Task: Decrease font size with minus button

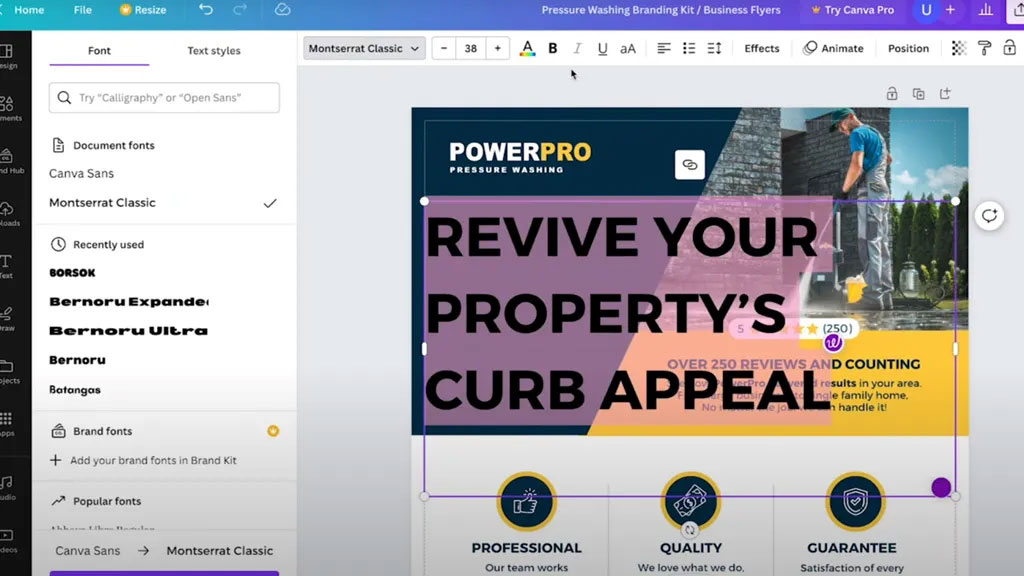Action: tap(444, 48)
